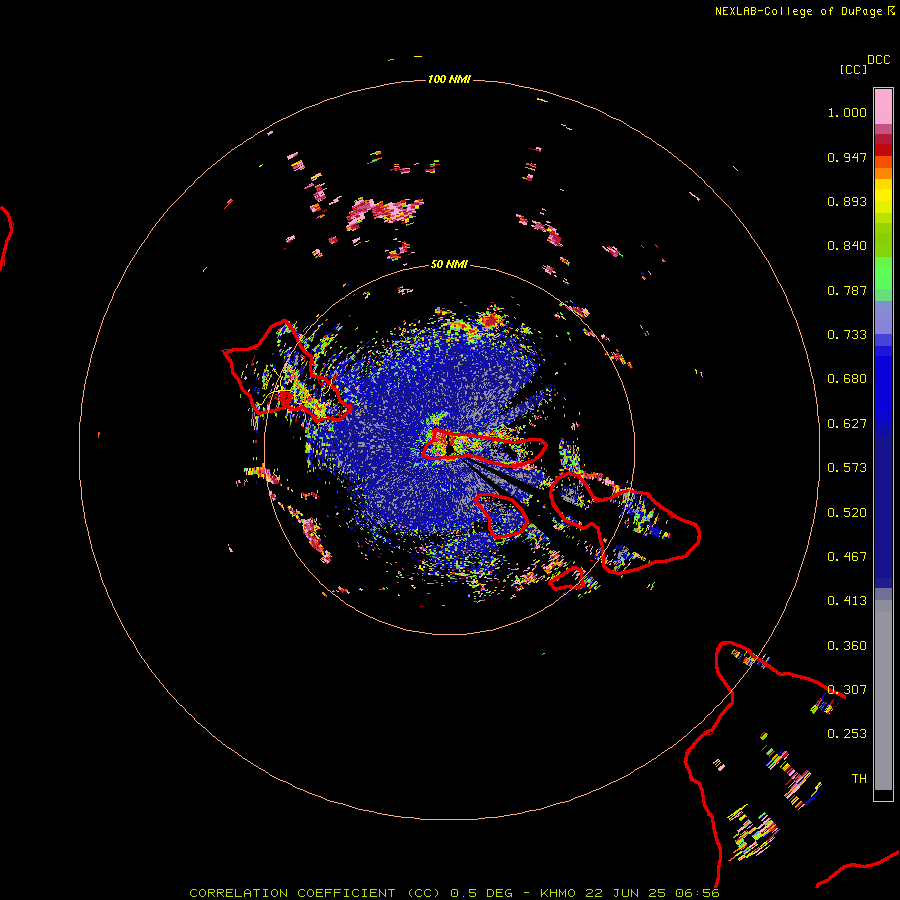Viewport: 900px width, 900px height.
Task: Select the 0.680 scale value
Action: coord(847,379)
